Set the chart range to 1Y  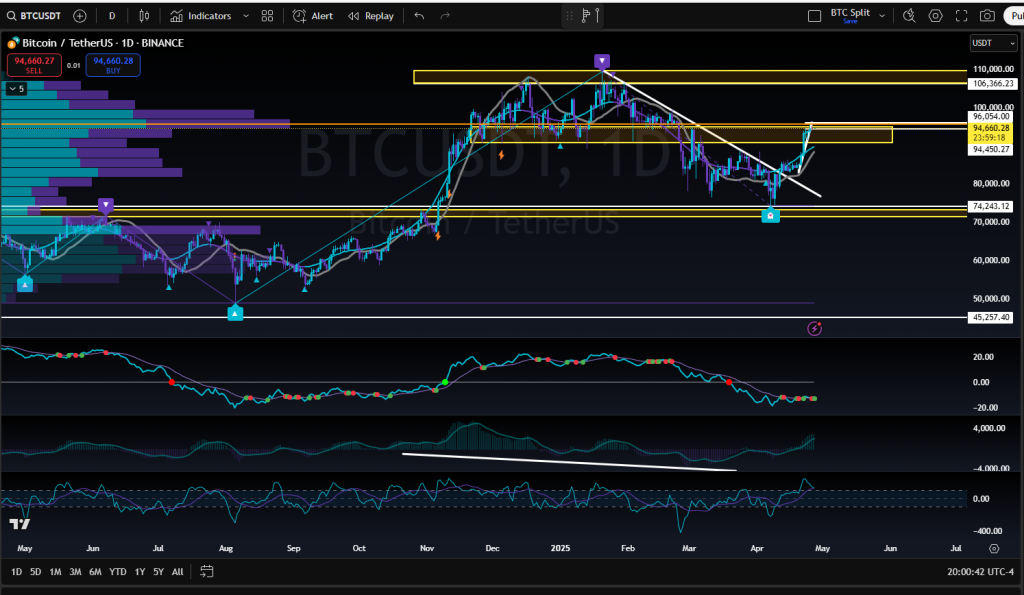(x=140, y=572)
